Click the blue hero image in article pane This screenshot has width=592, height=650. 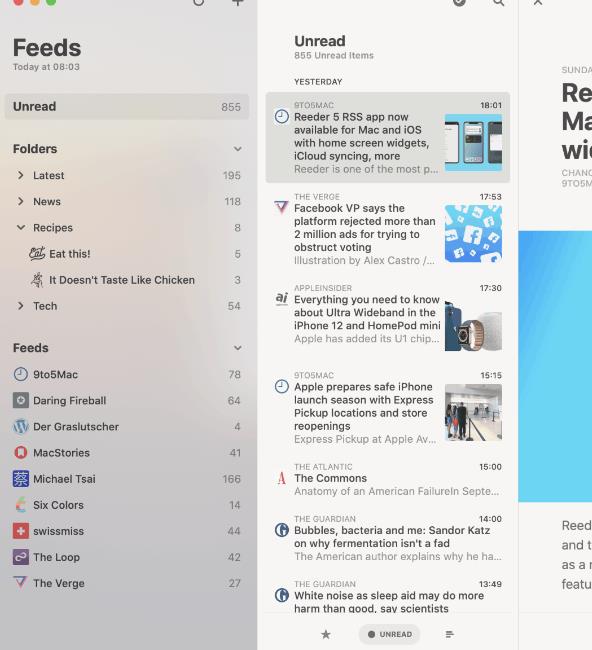555,366
